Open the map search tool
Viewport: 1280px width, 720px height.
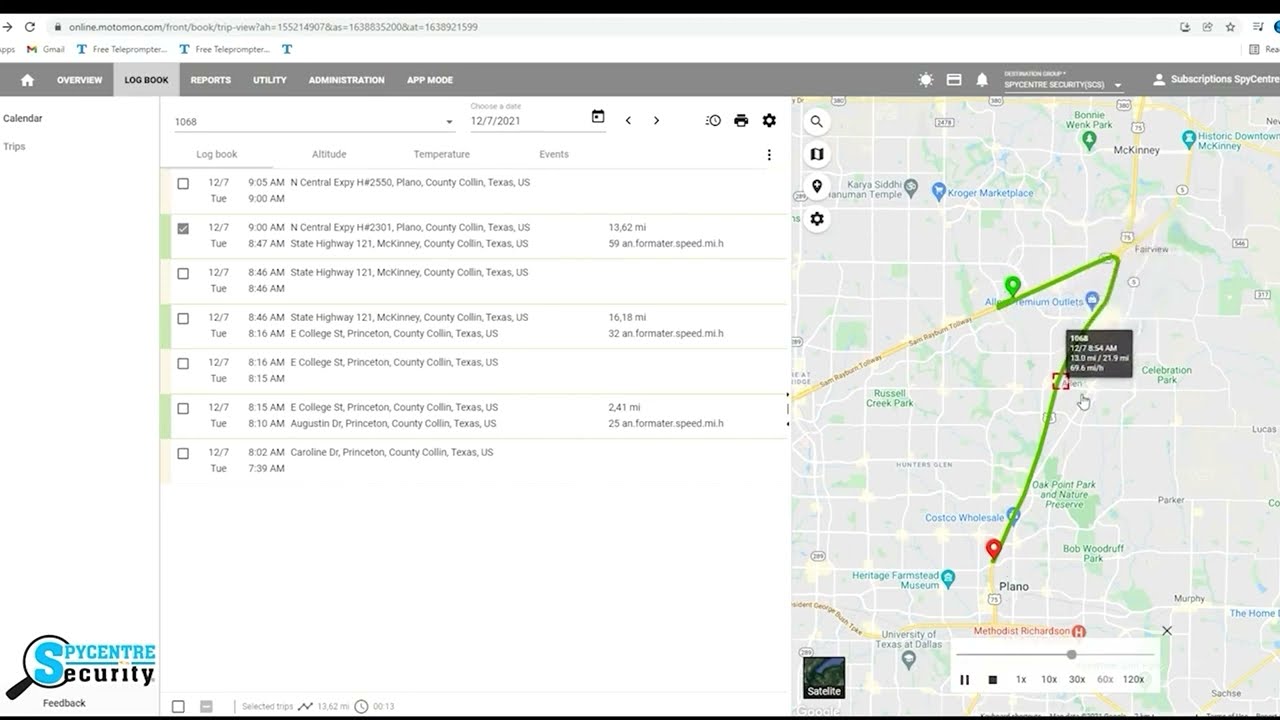[817, 122]
